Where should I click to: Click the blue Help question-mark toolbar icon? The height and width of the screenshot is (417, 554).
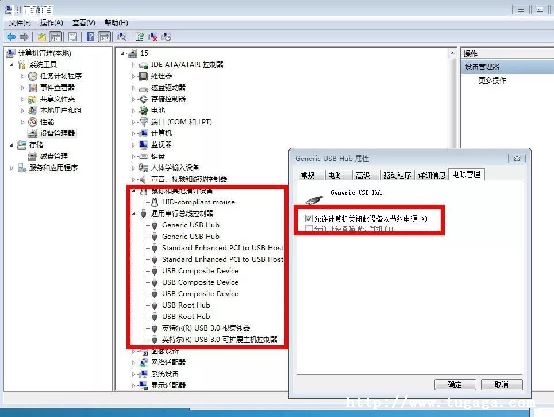click(x=90, y=36)
